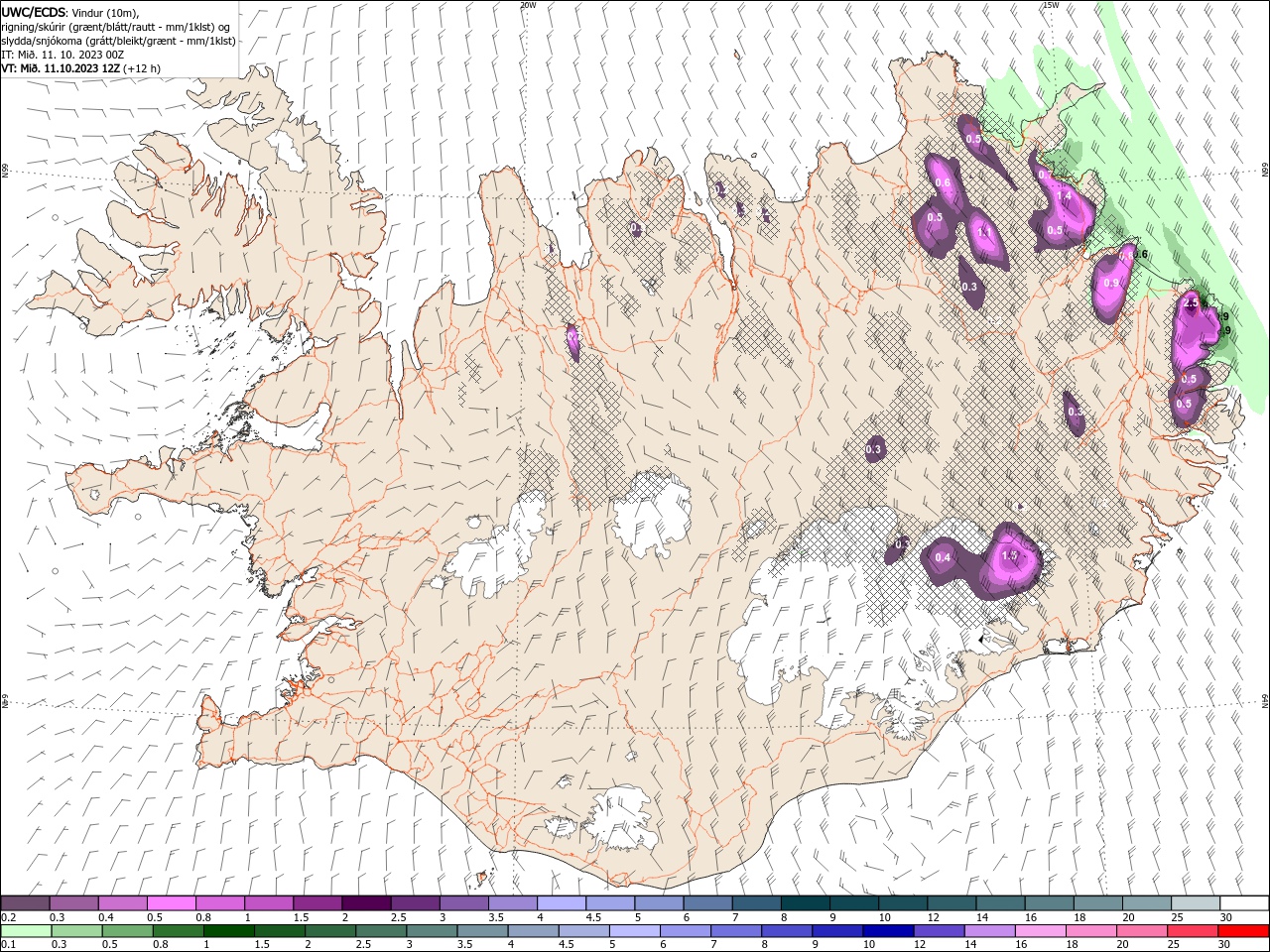Click the 1.4 snowfall value on map
This screenshot has width=1270, height=952.
point(1065,196)
